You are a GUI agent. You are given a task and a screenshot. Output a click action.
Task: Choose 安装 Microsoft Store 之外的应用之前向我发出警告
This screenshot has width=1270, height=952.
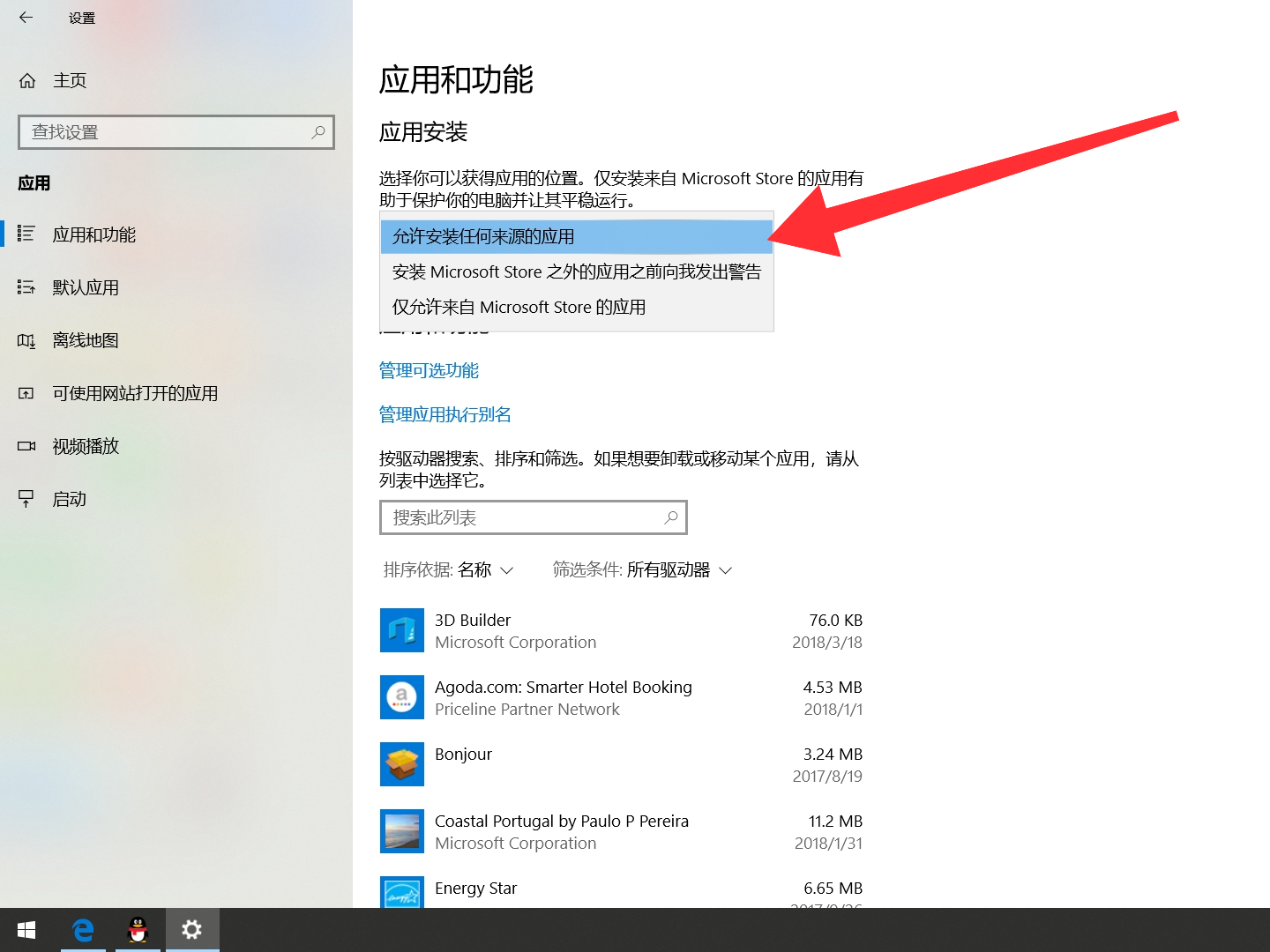point(577,271)
